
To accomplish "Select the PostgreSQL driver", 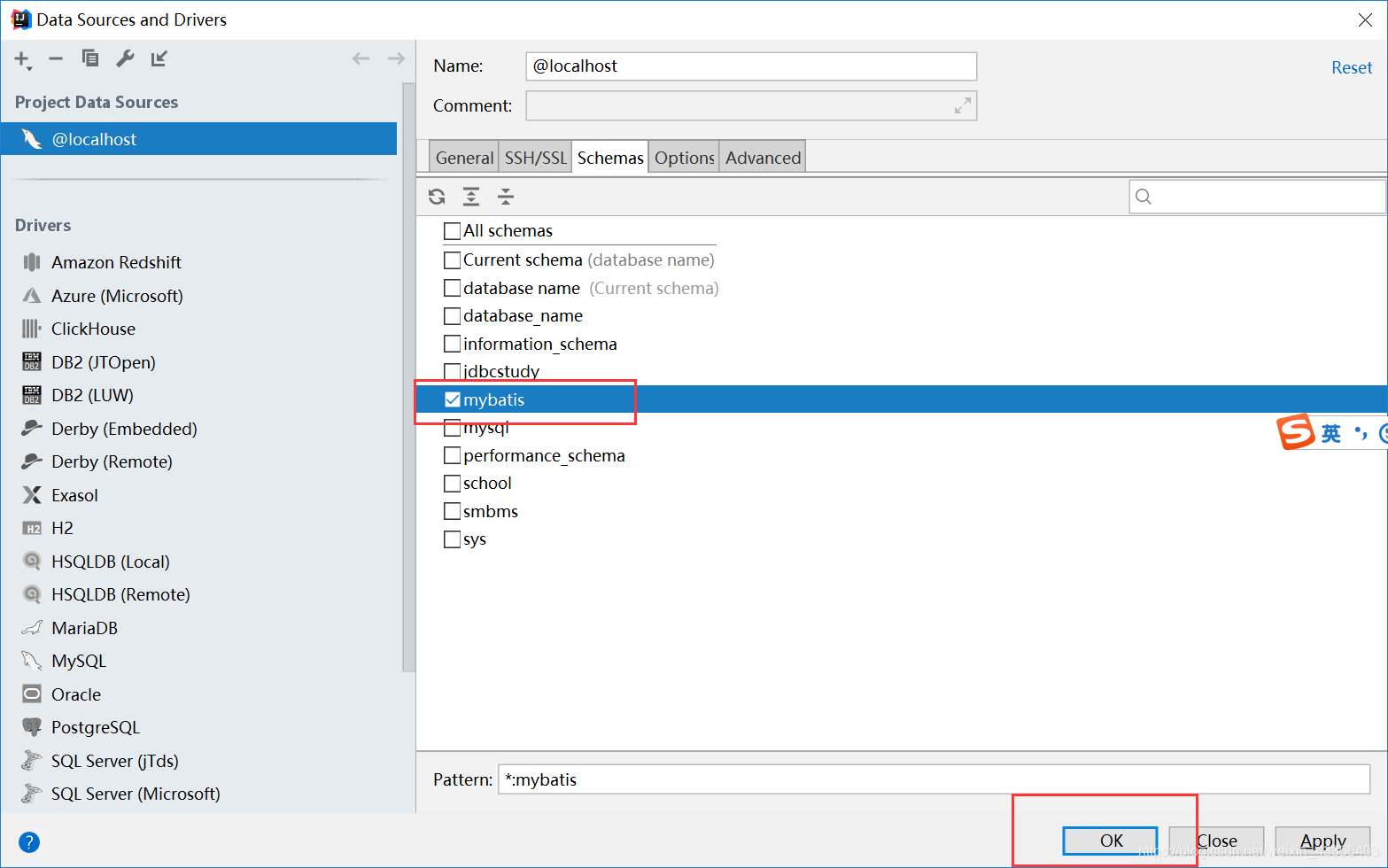I will pos(95,727).
